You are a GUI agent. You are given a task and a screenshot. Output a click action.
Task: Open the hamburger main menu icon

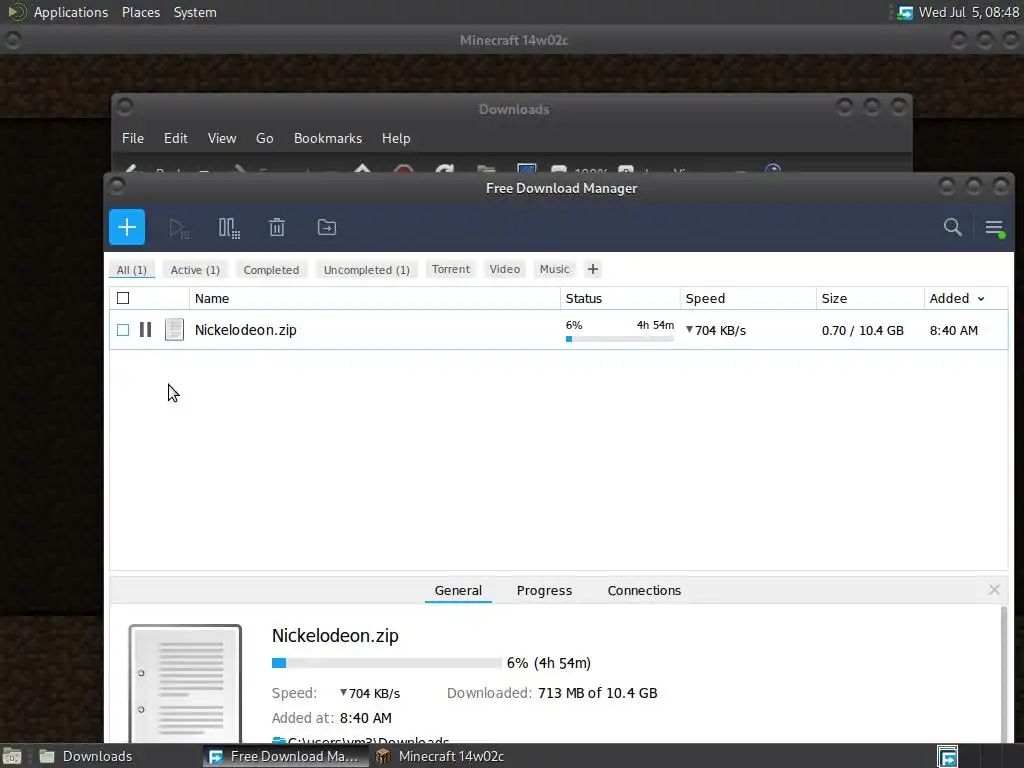pos(995,228)
